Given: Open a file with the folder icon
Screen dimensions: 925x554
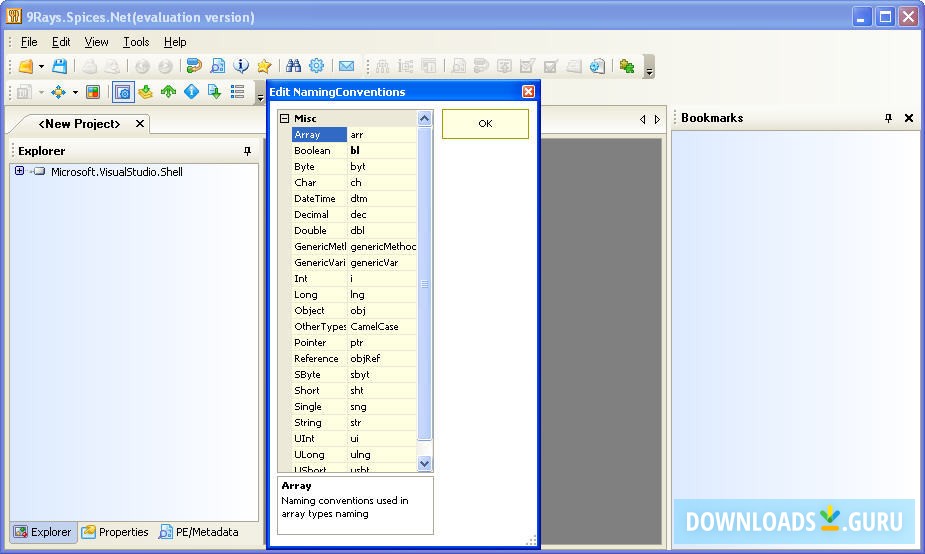Looking at the screenshot, I should 25,66.
